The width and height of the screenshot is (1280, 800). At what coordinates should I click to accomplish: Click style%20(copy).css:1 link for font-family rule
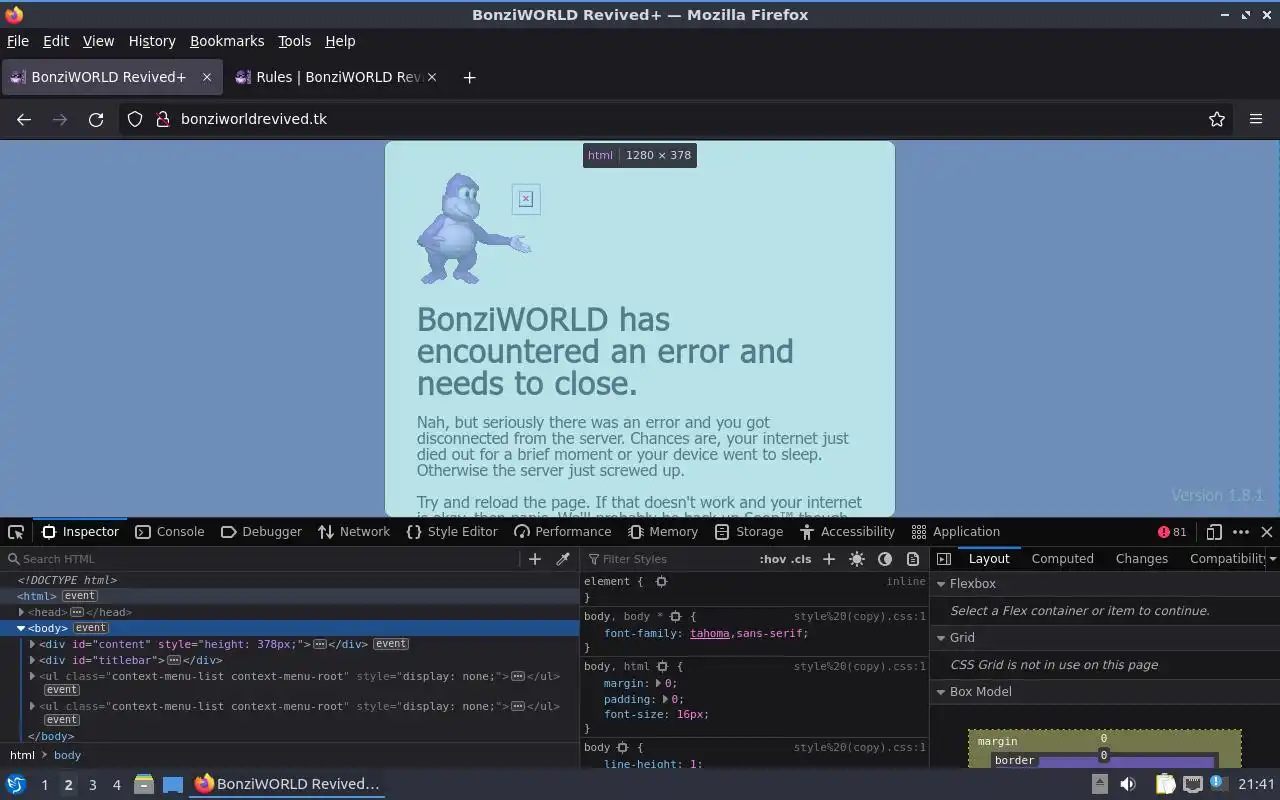(x=860, y=617)
